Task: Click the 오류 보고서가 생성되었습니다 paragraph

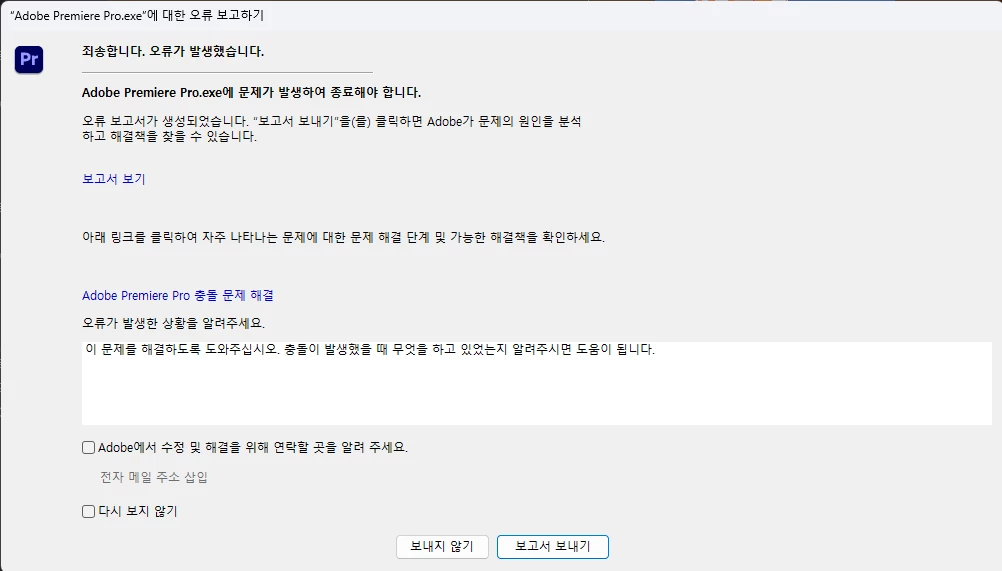Action: (x=332, y=128)
